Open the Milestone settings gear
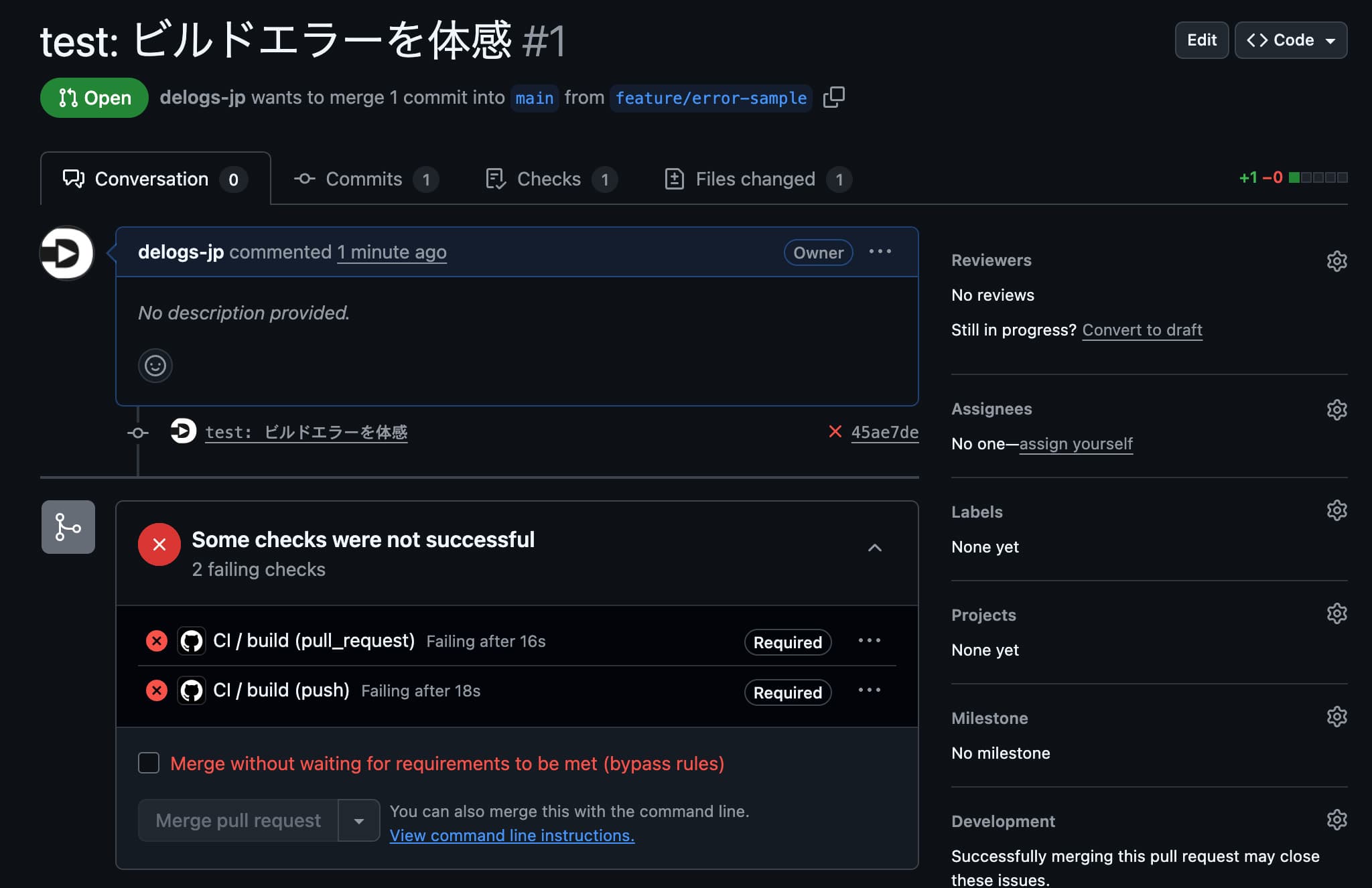This screenshot has height=888, width=1372. (1336, 717)
